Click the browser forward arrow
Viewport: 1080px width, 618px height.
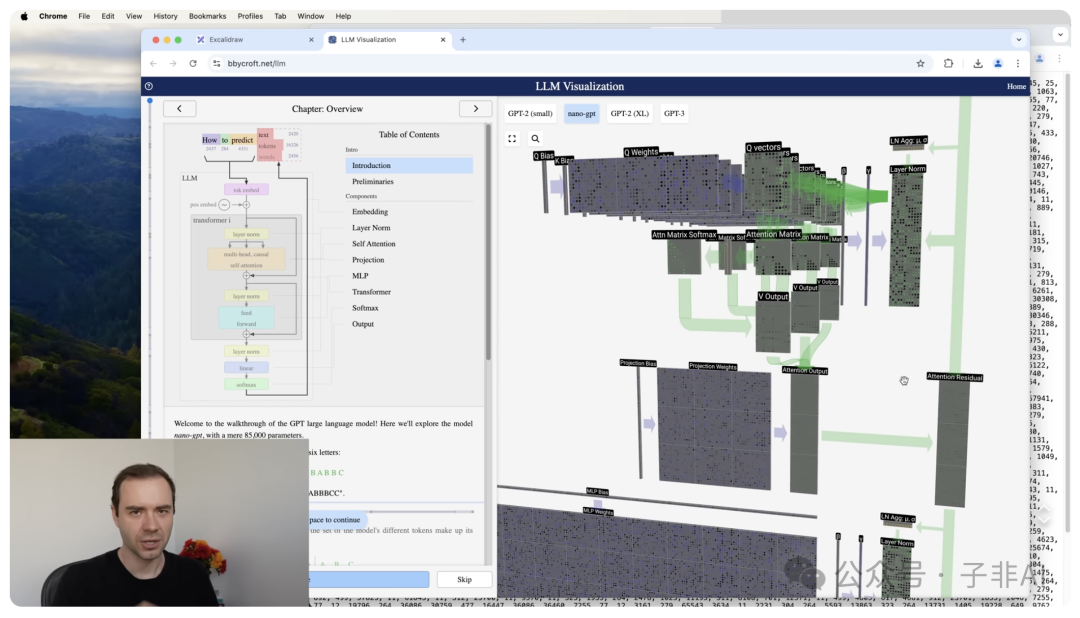pos(173,63)
